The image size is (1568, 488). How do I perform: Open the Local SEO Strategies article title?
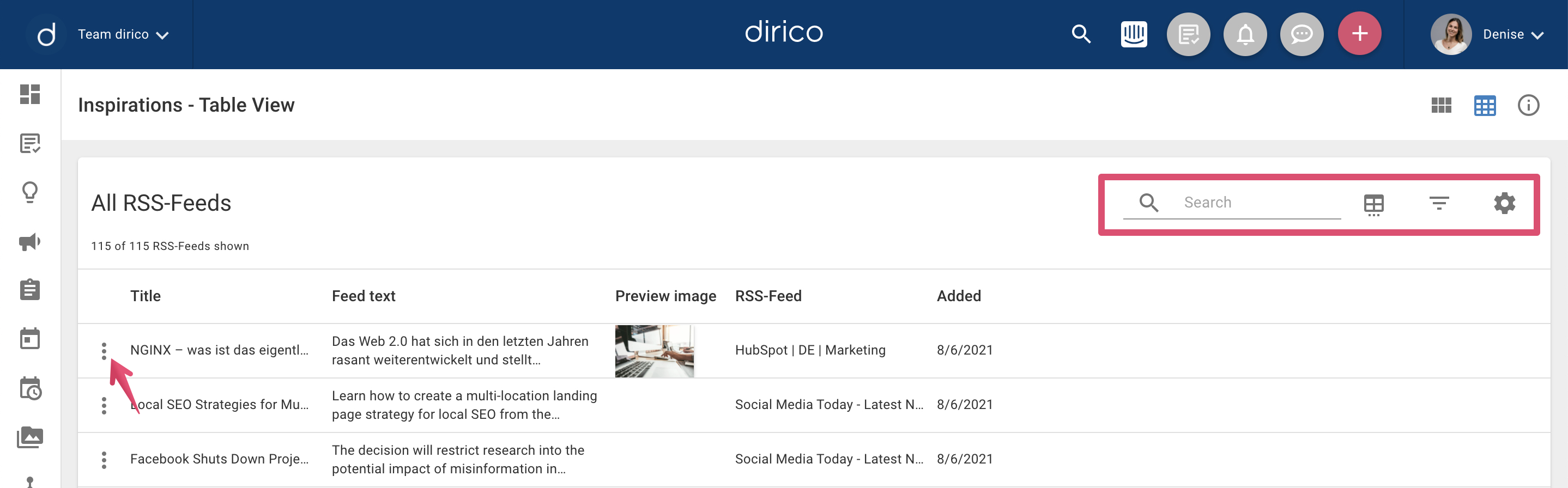click(219, 405)
